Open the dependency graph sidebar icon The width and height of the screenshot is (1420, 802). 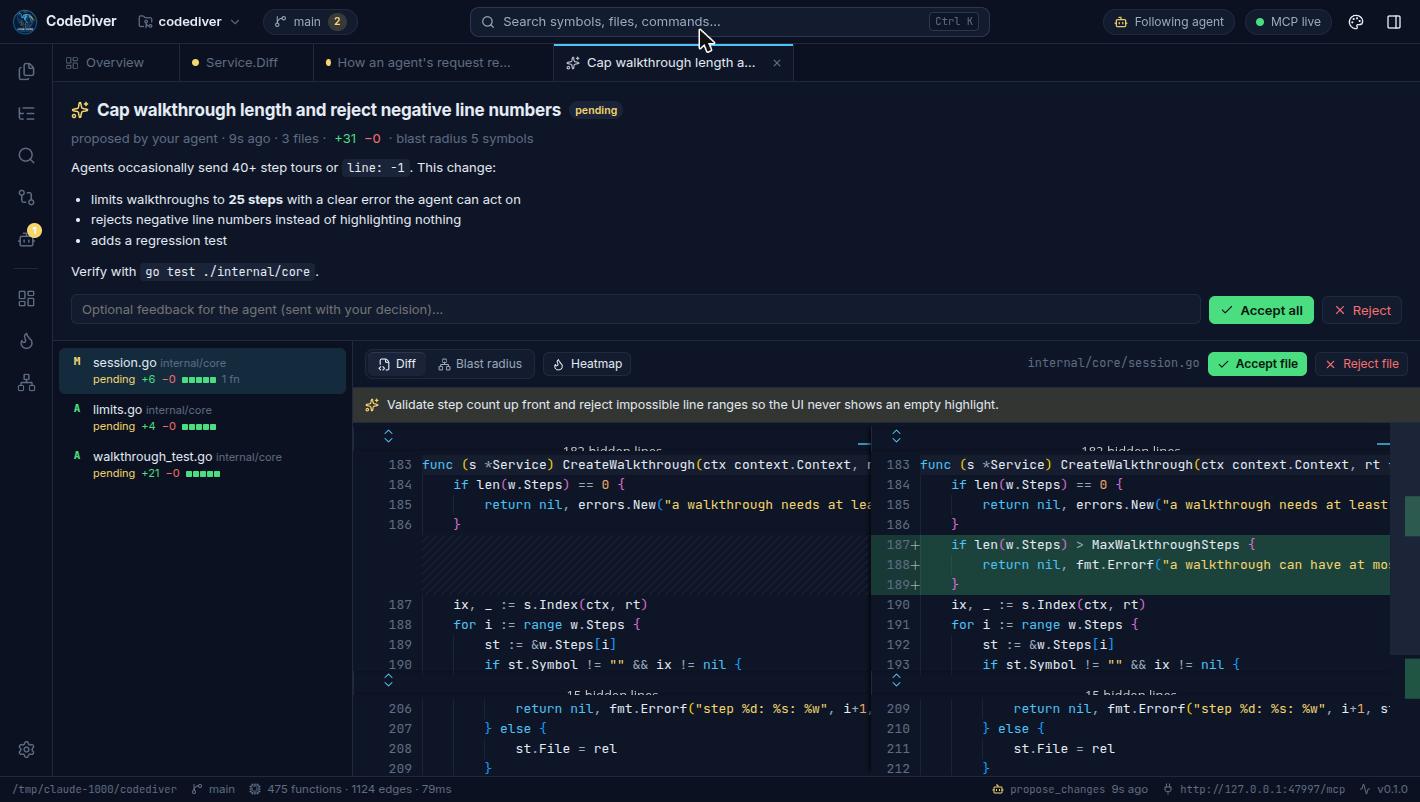26,383
